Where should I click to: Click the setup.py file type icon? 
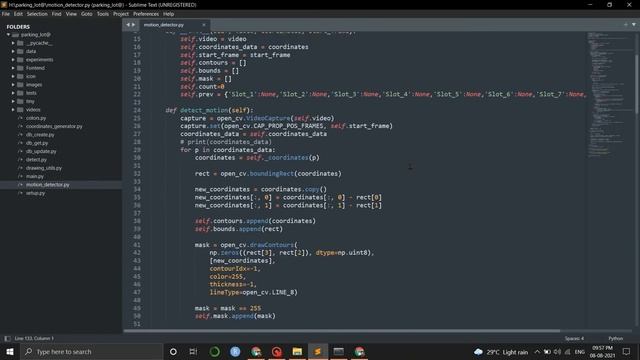click(20, 193)
